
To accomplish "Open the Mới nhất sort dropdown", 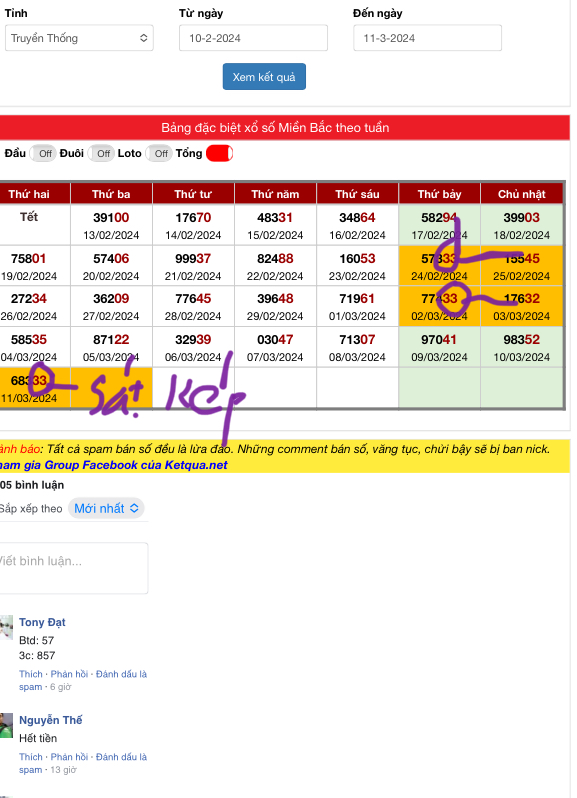I will click(106, 508).
